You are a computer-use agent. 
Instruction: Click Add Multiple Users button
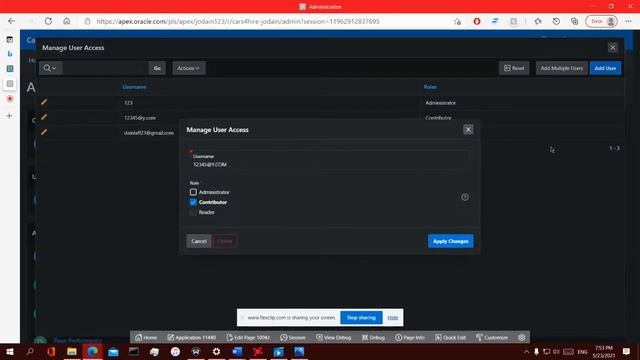562,68
